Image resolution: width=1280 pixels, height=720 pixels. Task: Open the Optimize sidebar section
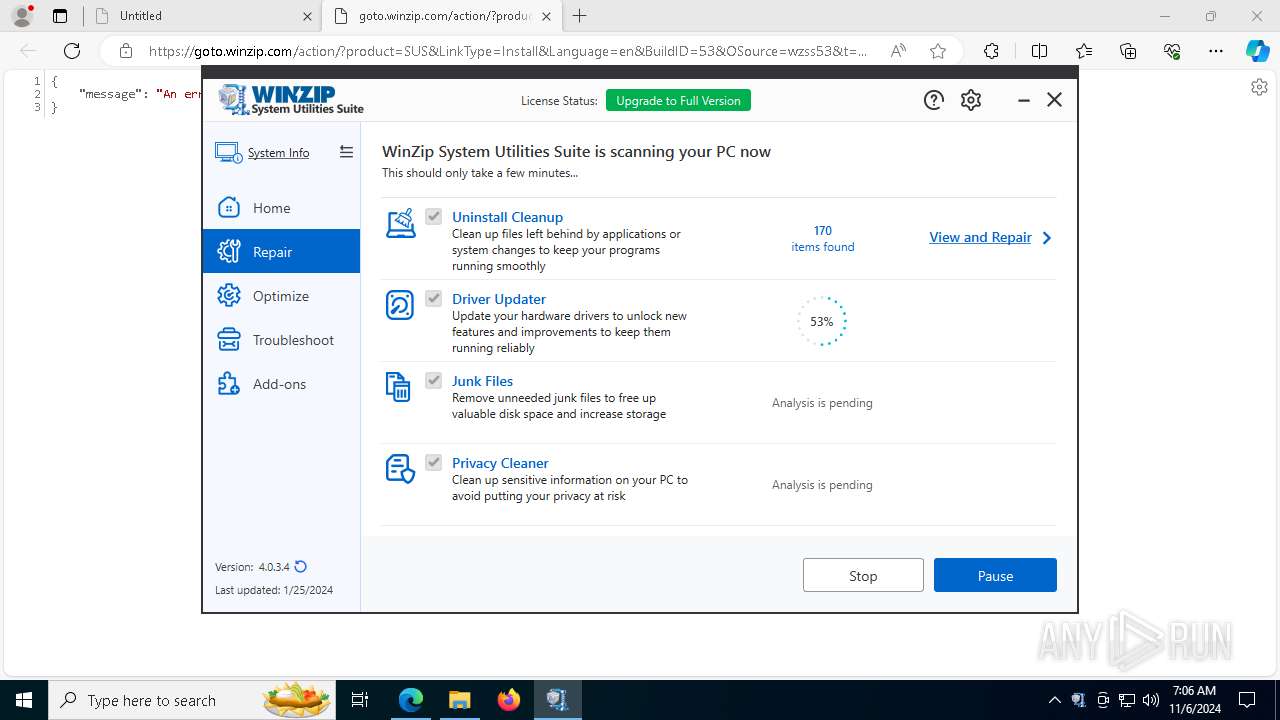tap(281, 296)
